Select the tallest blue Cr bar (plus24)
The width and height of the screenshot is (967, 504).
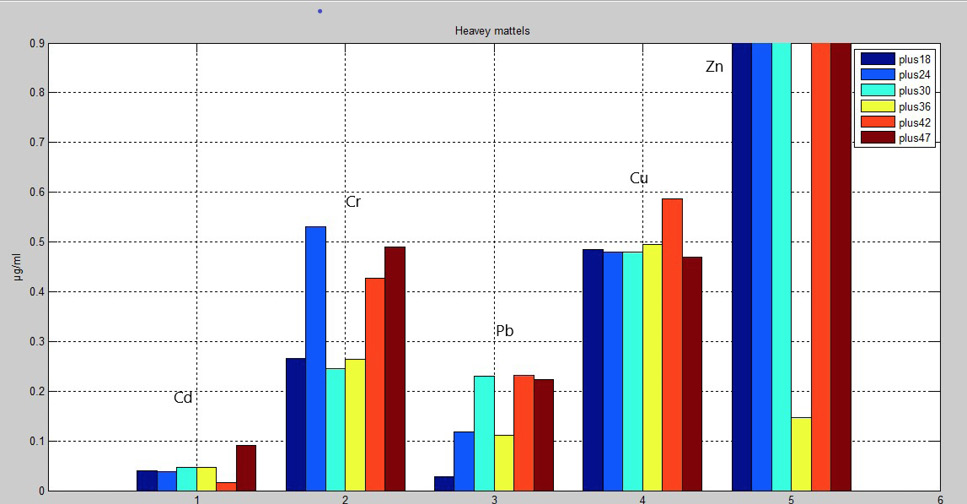pyautogui.click(x=316, y=359)
